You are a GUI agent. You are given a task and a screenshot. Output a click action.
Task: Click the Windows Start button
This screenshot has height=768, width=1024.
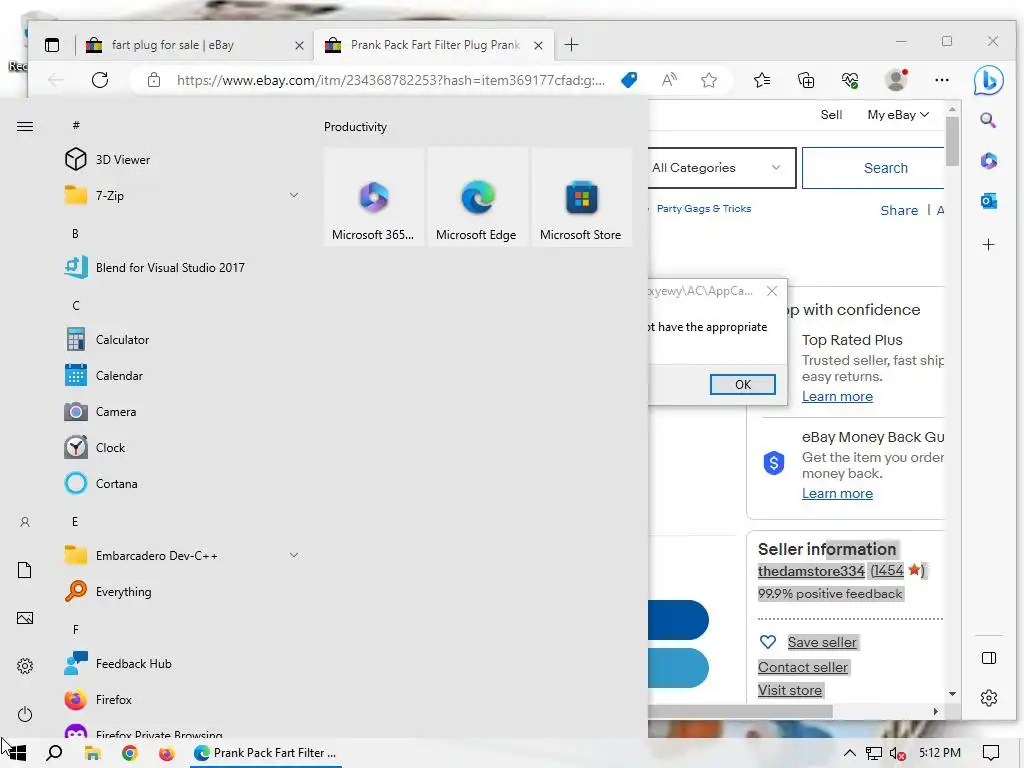pyautogui.click(x=18, y=753)
